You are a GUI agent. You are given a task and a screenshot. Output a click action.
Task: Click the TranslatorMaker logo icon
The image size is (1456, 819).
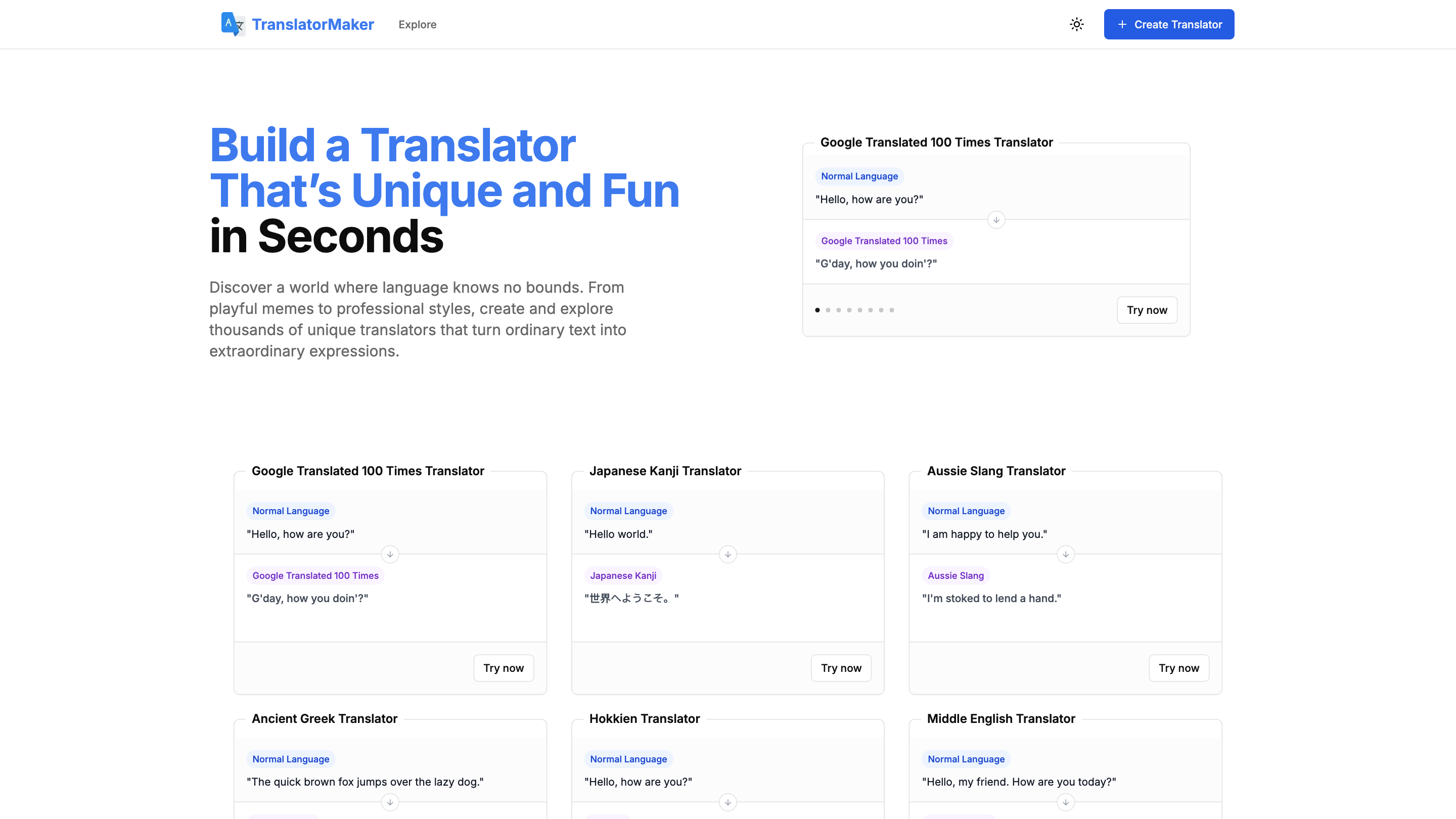point(233,24)
